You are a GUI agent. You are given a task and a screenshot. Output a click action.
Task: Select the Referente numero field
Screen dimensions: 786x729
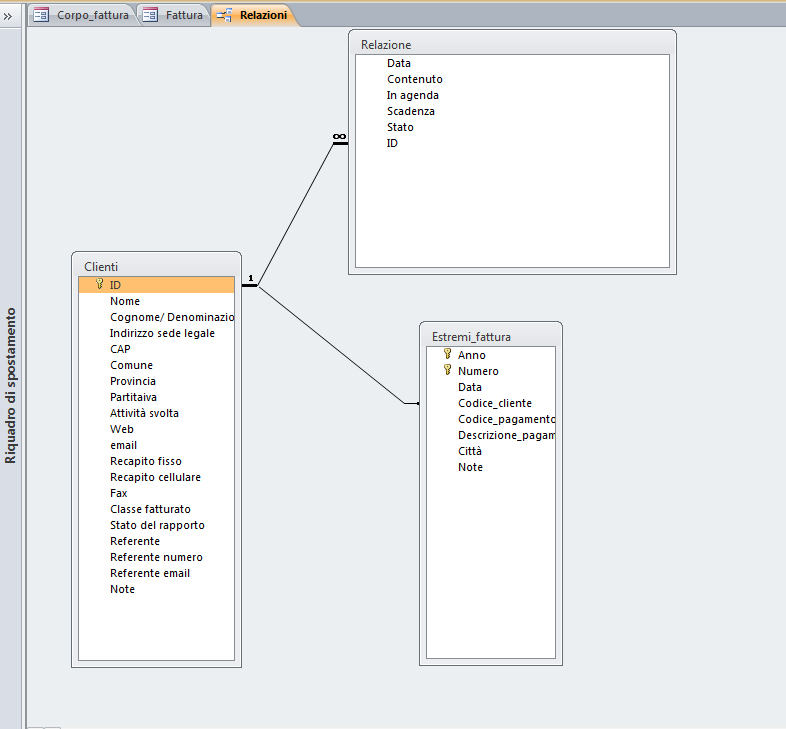tap(156, 558)
